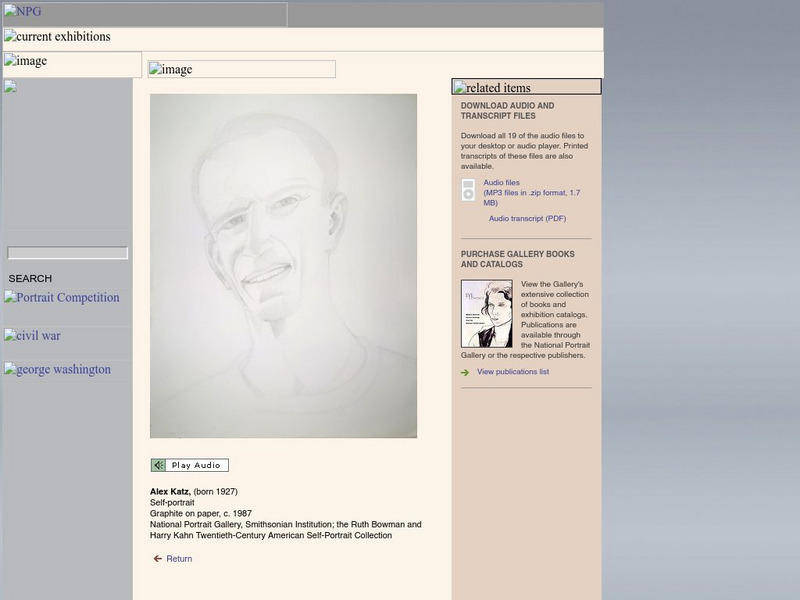The height and width of the screenshot is (600, 800).
Task: Click the broken image placeholder in the left header
Action: point(72,64)
